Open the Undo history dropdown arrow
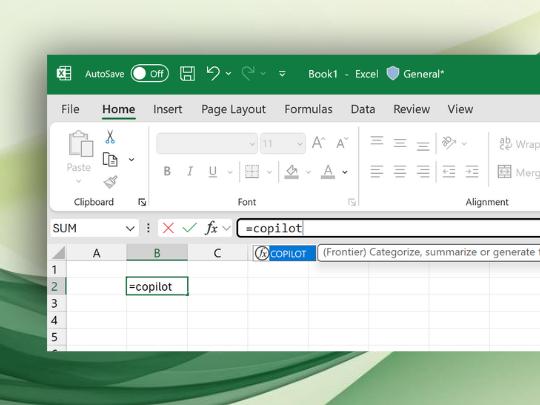Image resolution: width=540 pixels, height=405 pixels. click(229, 74)
